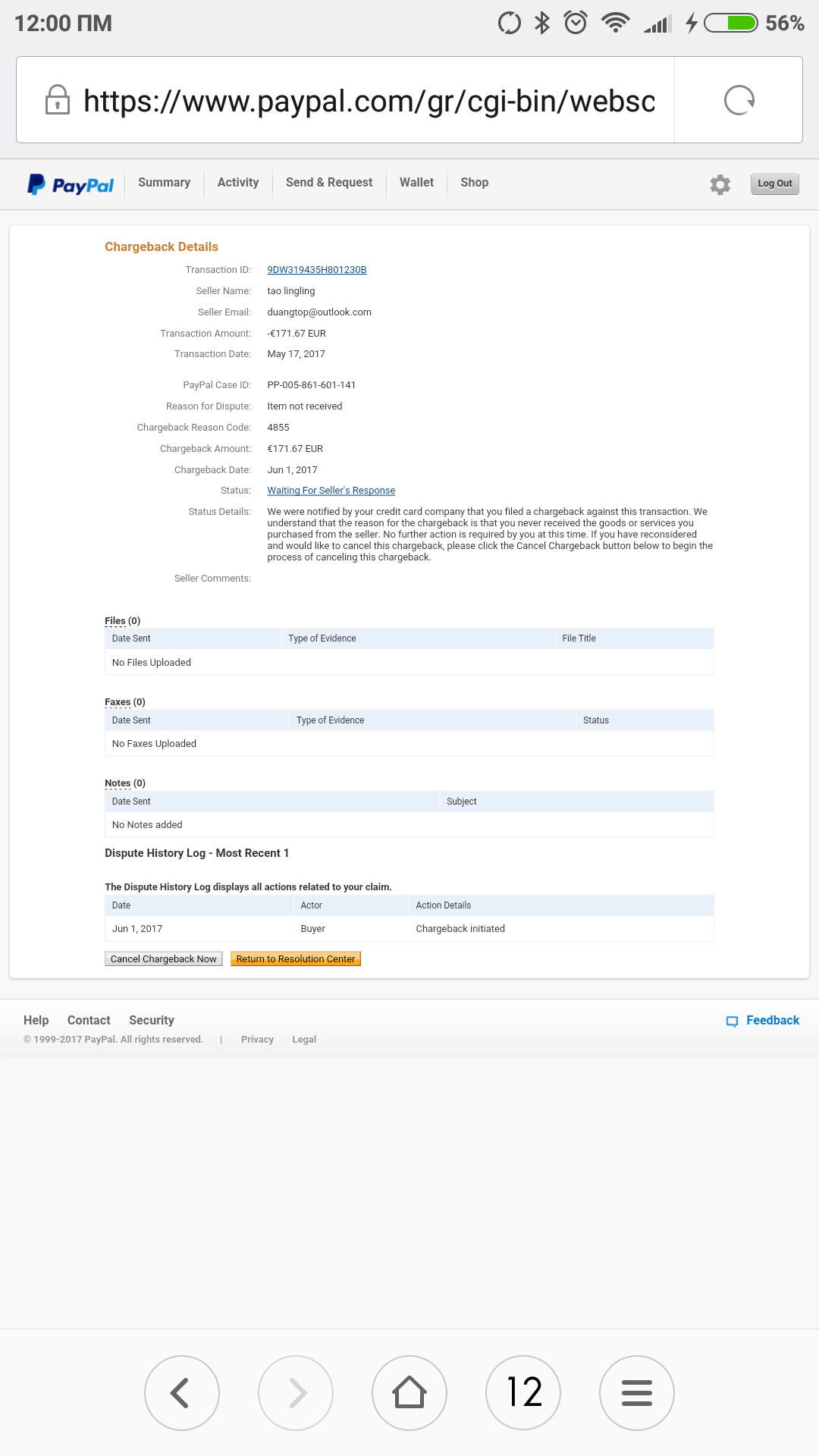
Task: Tap the padlock icon in address bar
Action: pos(58,100)
